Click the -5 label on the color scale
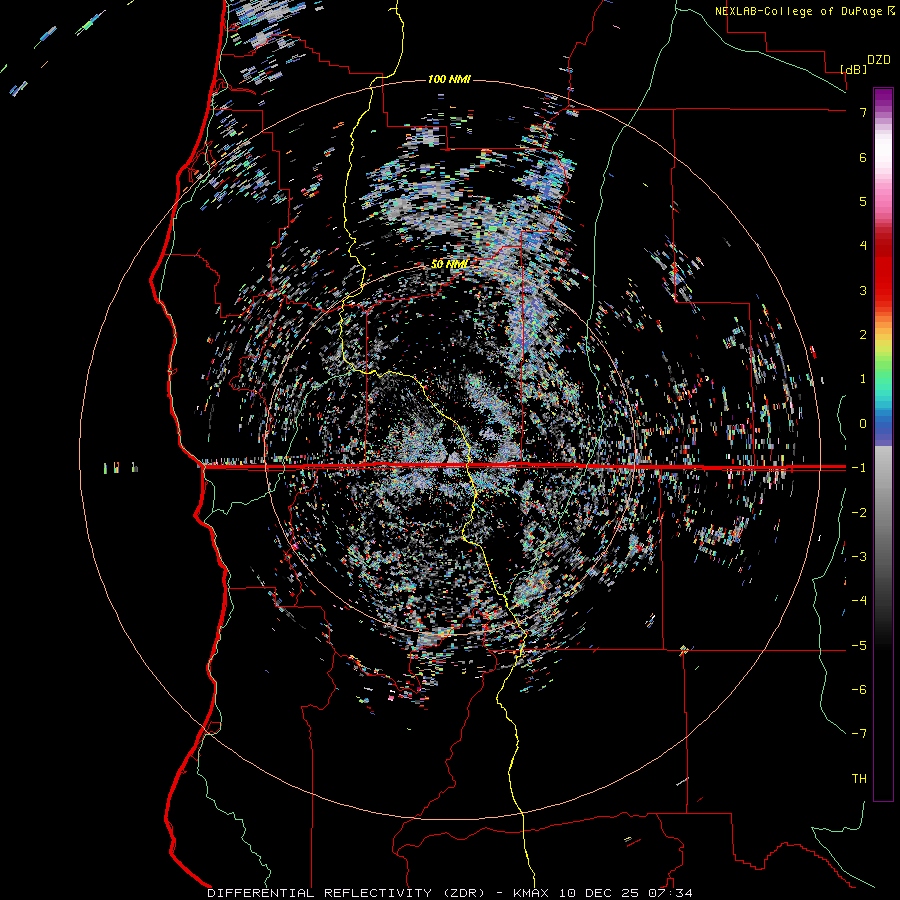 tap(859, 646)
